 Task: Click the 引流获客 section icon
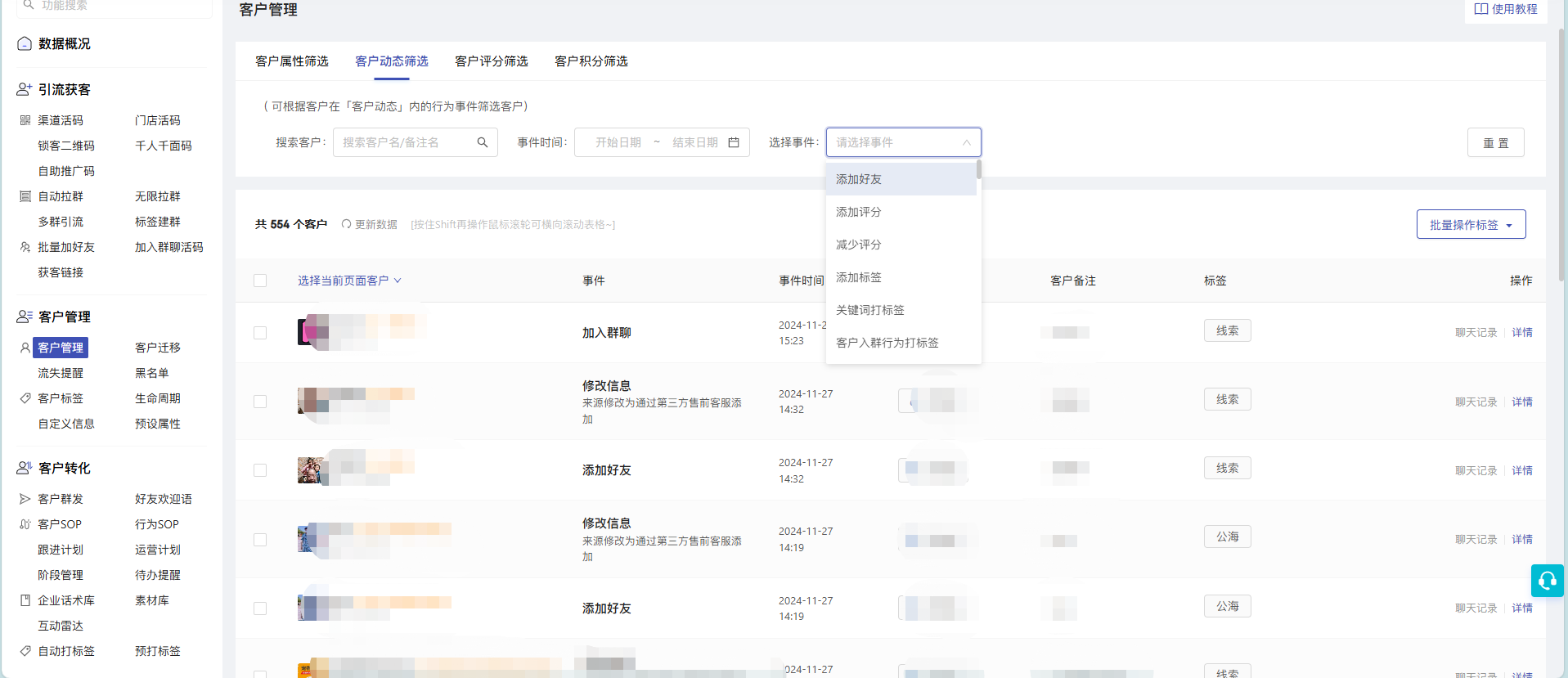[25, 89]
